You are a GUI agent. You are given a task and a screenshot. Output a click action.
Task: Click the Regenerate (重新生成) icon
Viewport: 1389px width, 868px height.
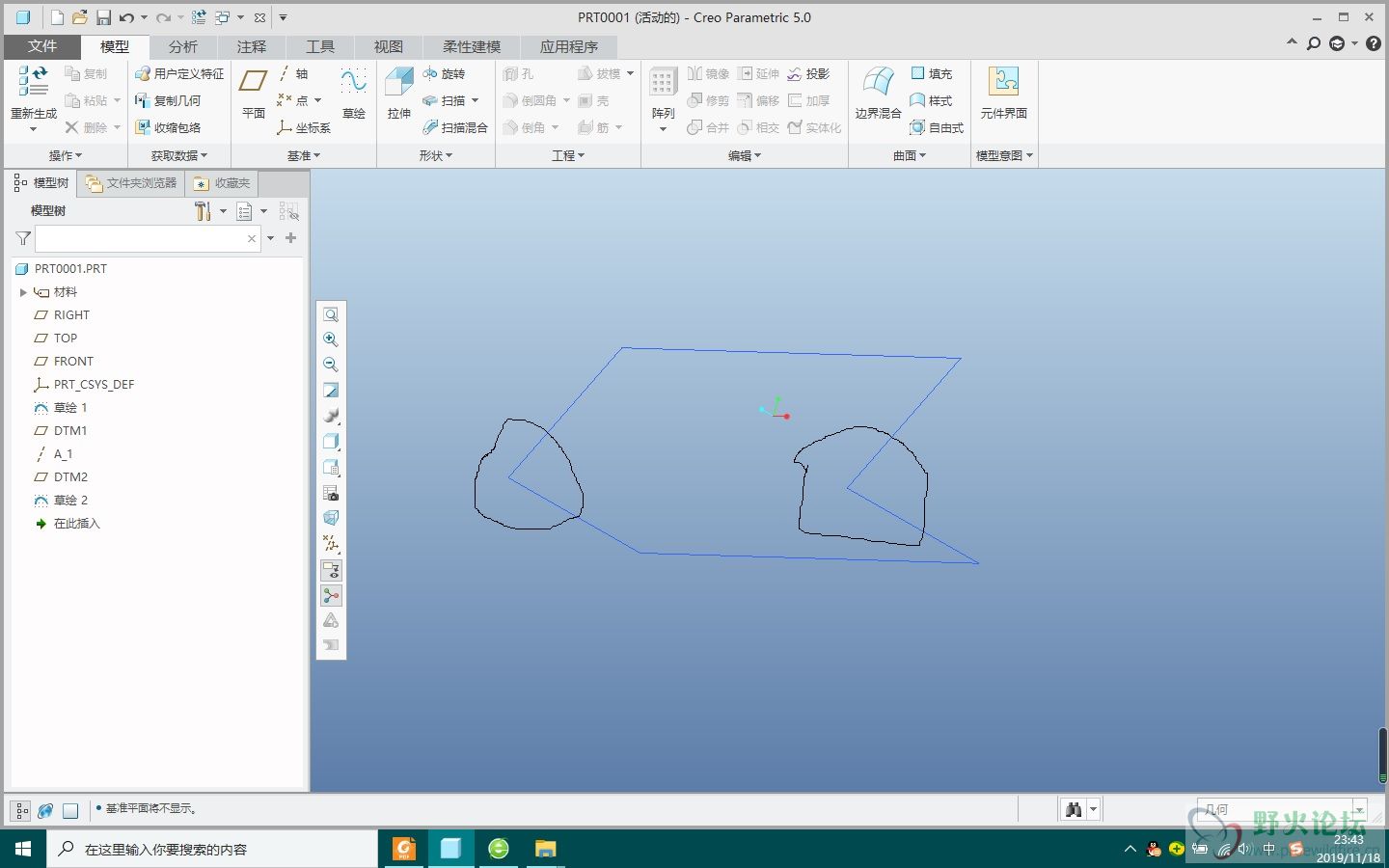(x=34, y=81)
